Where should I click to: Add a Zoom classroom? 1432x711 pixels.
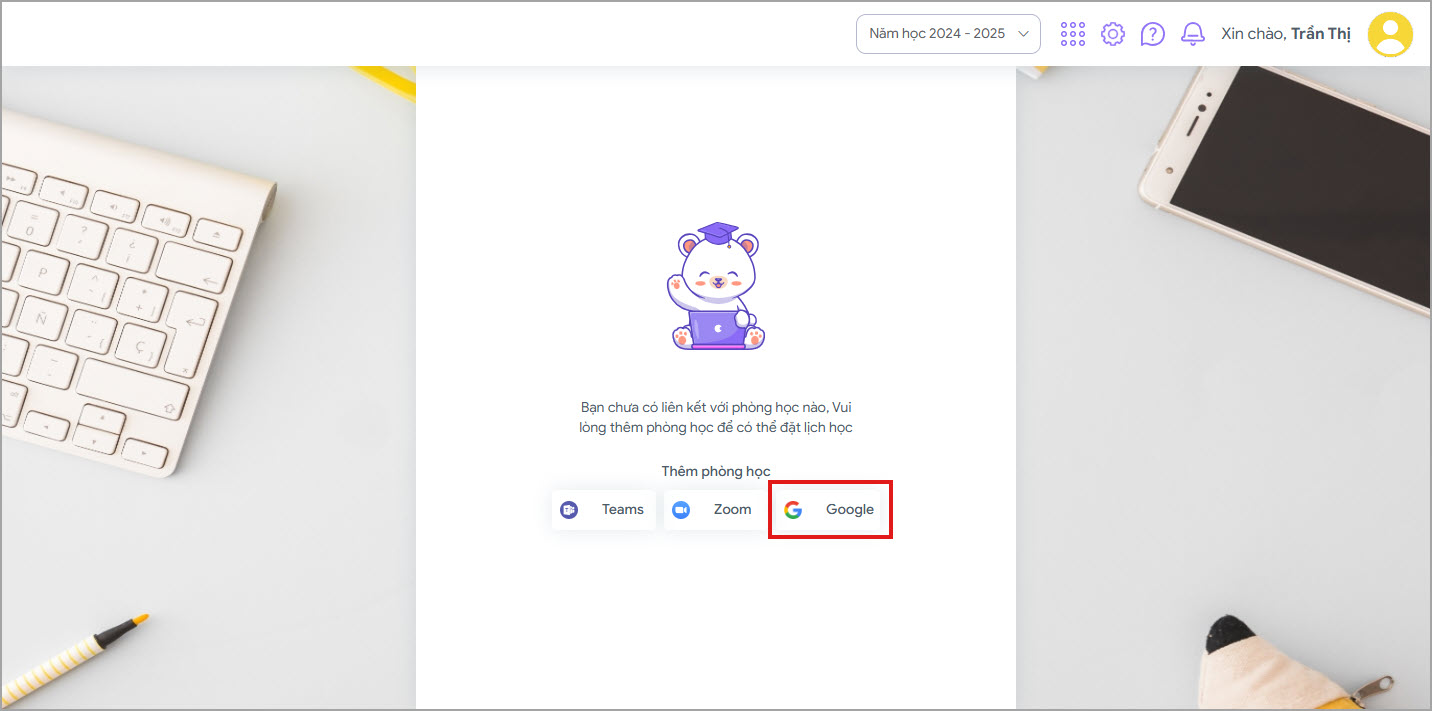click(x=713, y=510)
